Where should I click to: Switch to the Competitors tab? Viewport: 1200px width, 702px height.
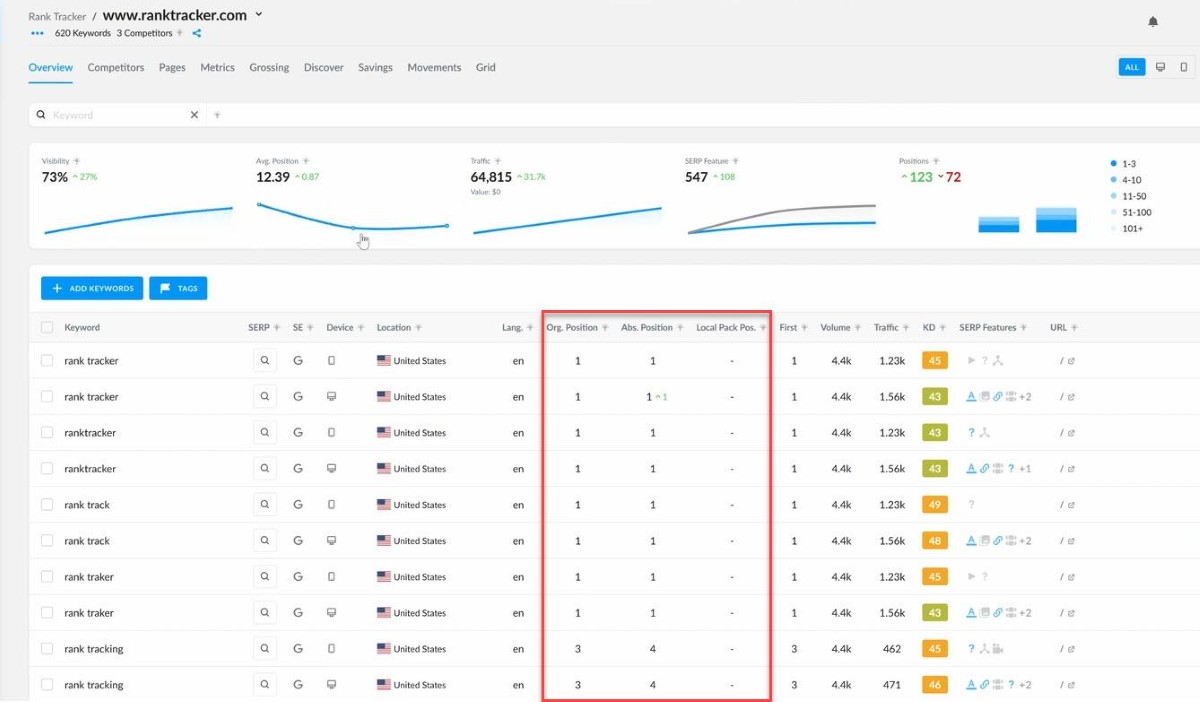(x=116, y=67)
